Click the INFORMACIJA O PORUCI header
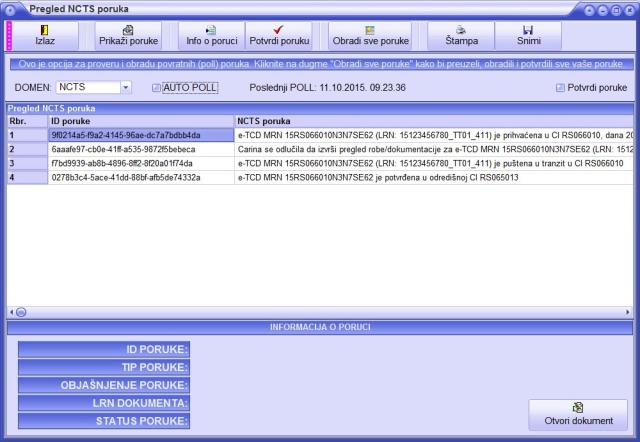The image size is (640, 442). point(320,327)
